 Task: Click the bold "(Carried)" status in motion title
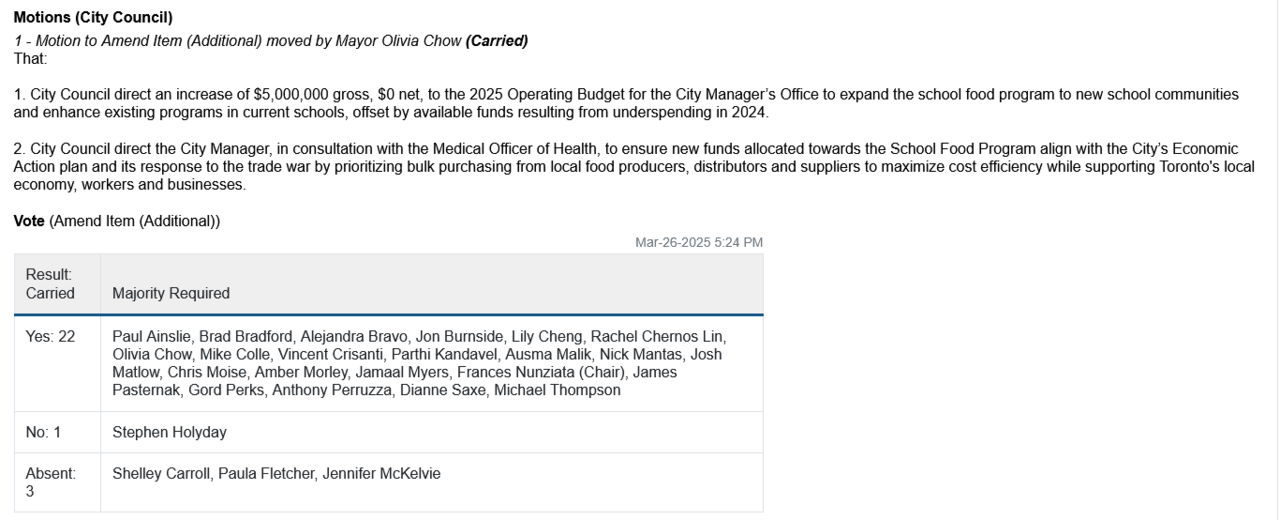pyautogui.click(x=496, y=41)
